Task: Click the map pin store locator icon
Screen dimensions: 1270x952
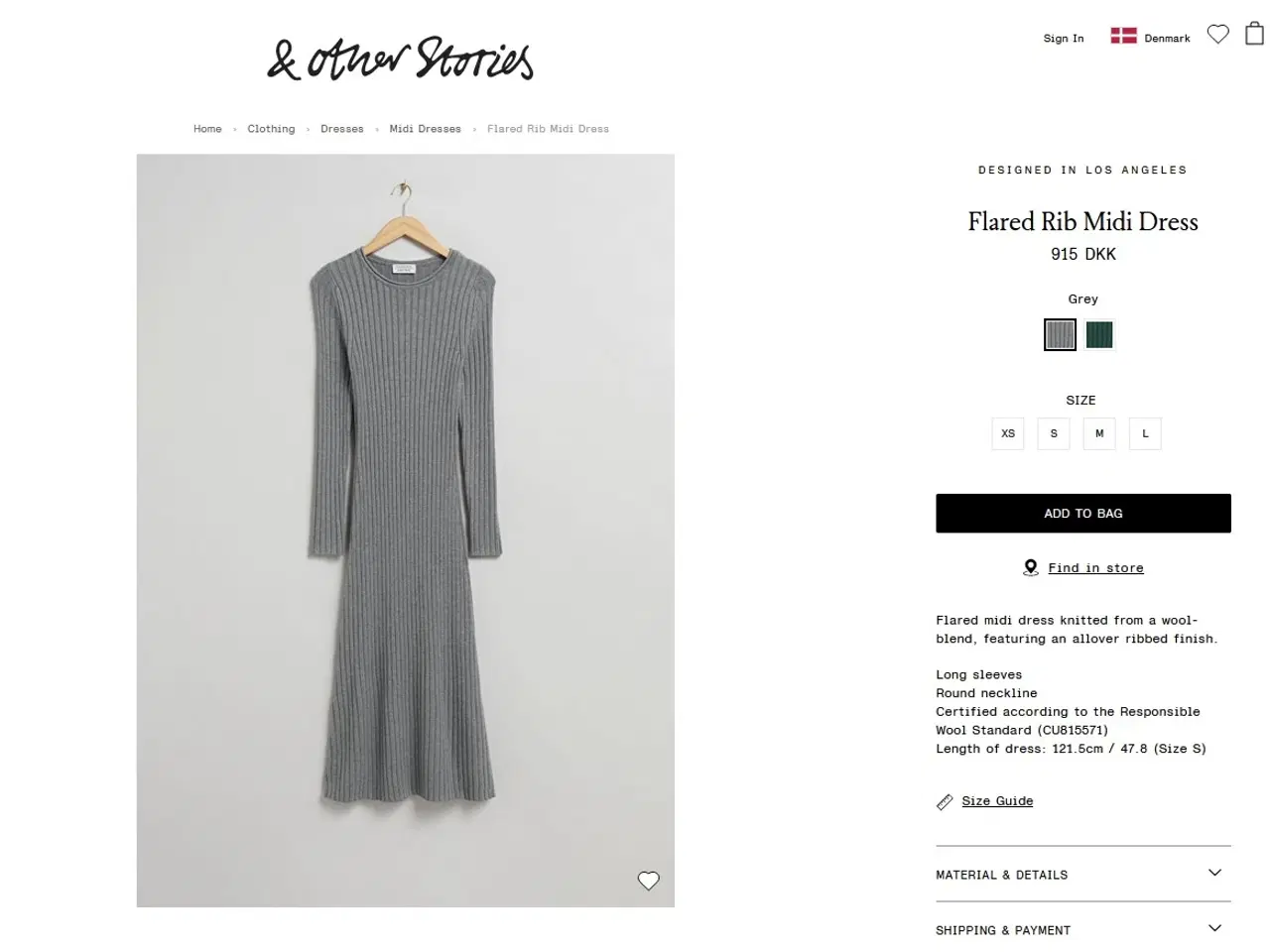Action: click(1031, 567)
